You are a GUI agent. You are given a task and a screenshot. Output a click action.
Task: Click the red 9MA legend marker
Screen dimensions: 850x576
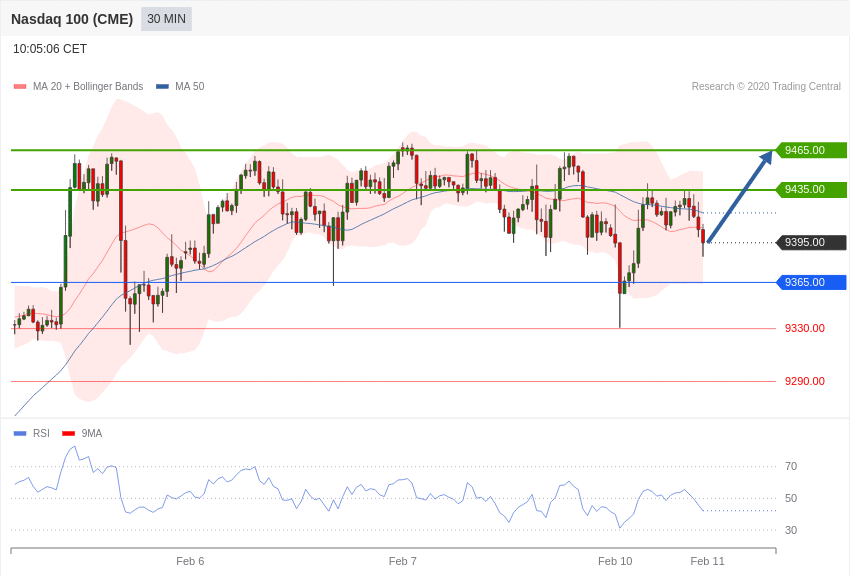69,433
